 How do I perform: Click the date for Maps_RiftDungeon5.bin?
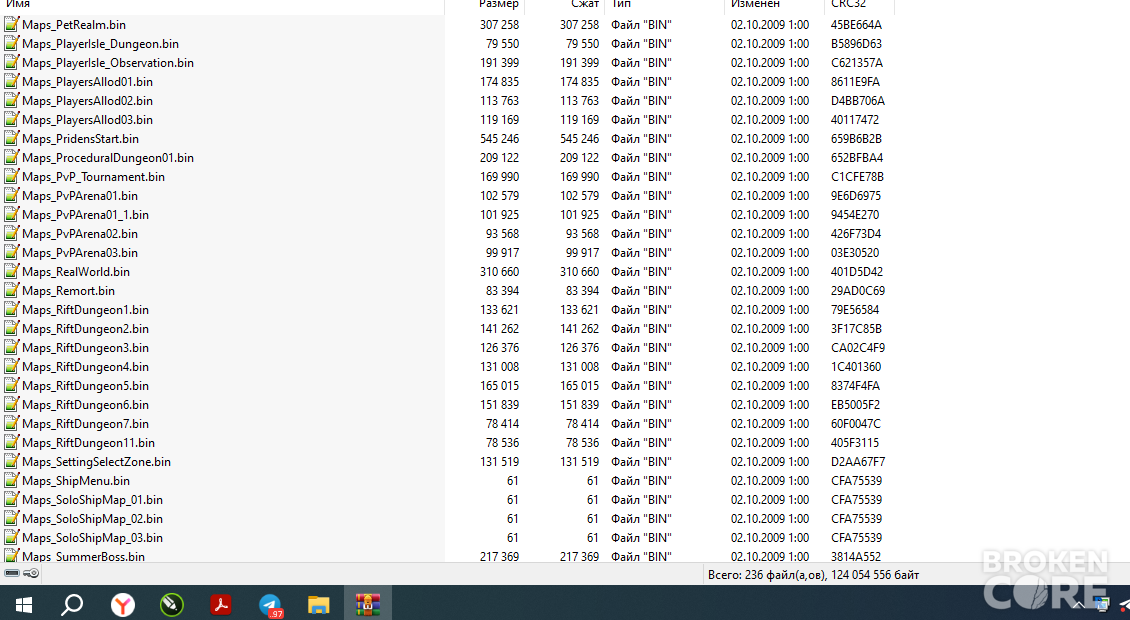[x=770, y=386]
